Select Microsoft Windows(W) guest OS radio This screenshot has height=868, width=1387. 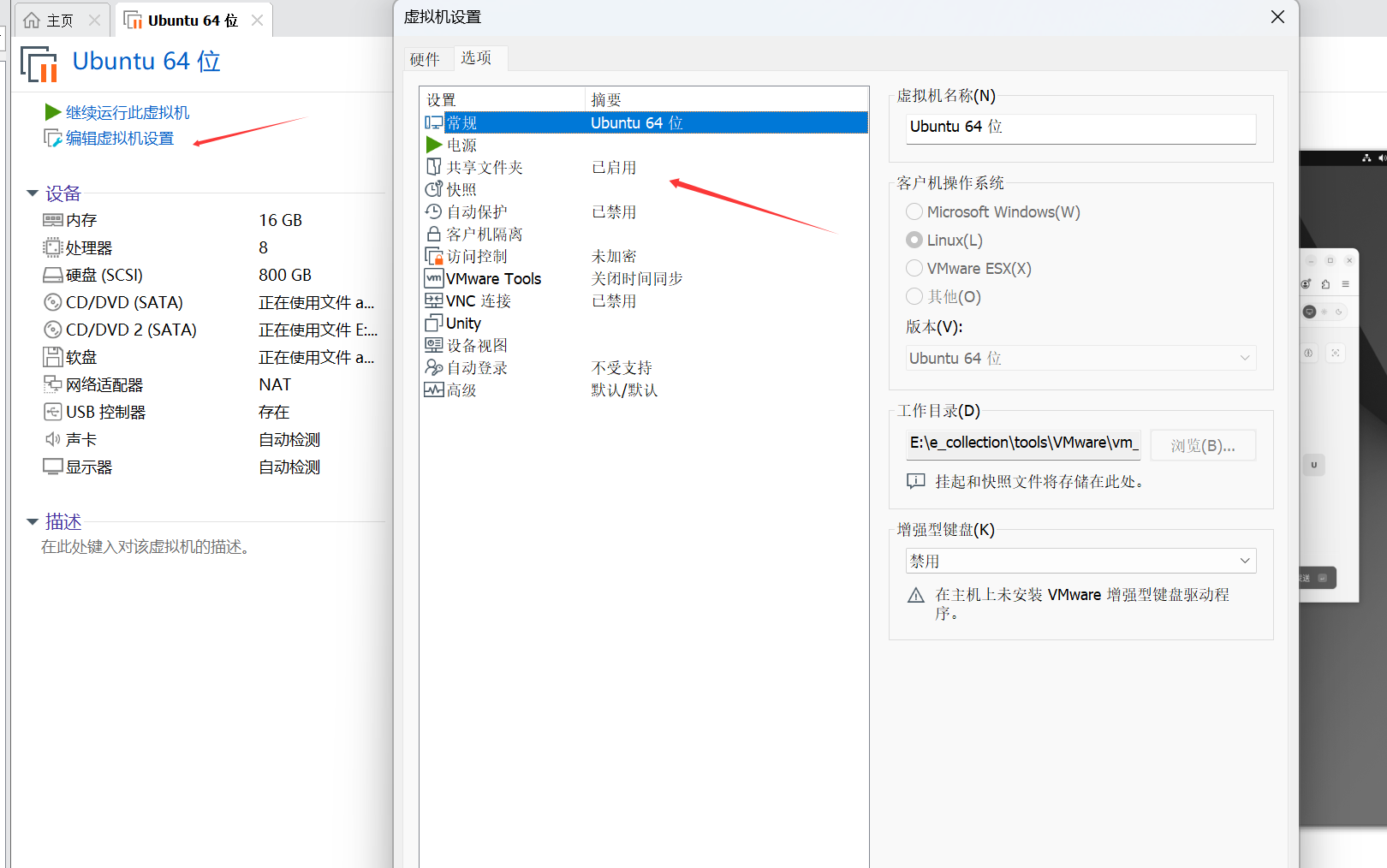tap(914, 212)
